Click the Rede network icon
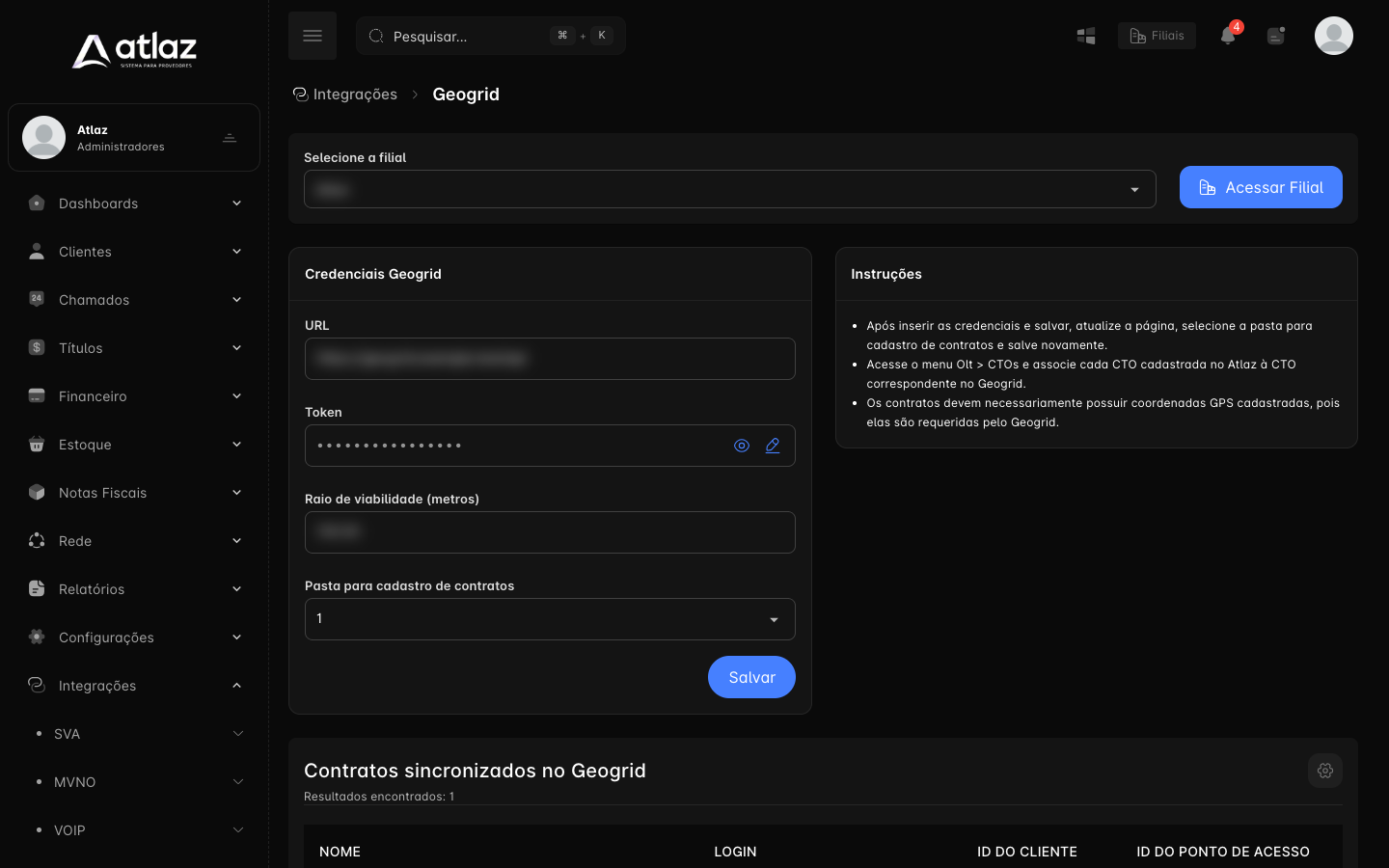The height and width of the screenshot is (868, 1389). click(37, 540)
